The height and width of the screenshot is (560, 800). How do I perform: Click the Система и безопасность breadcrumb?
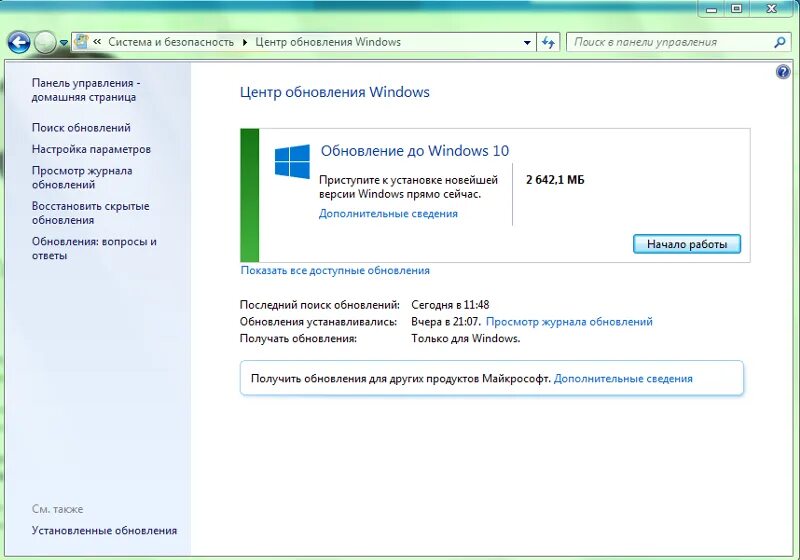tap(171, 42)
